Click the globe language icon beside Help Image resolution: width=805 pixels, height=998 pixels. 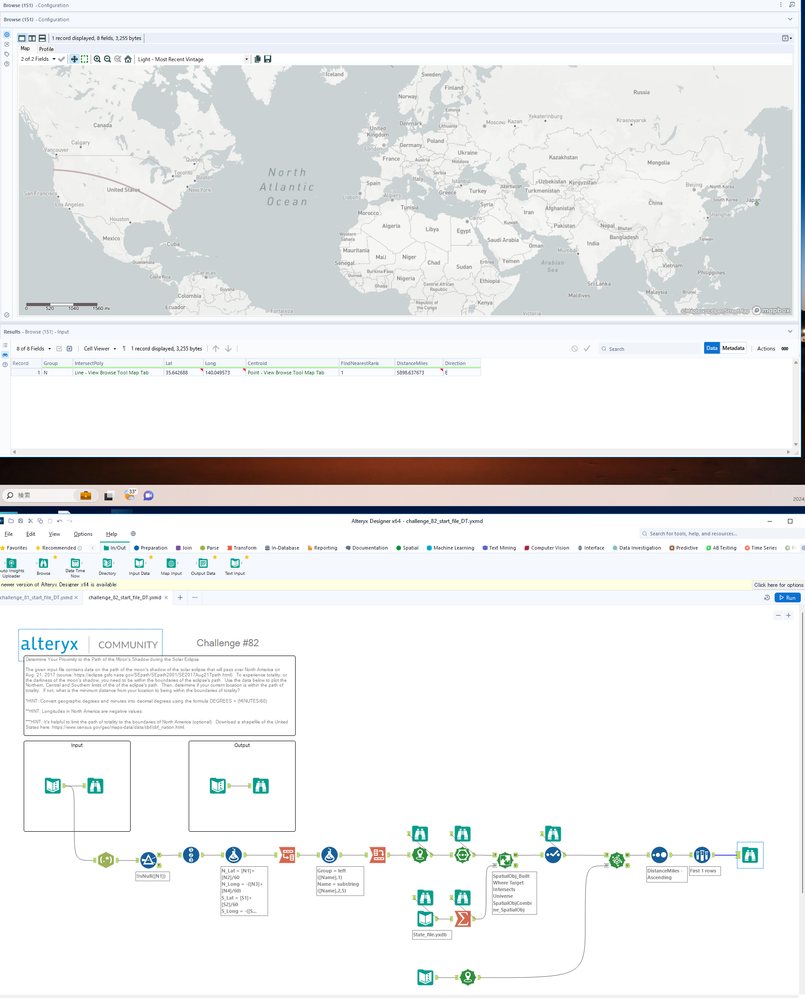coord(133,534)
